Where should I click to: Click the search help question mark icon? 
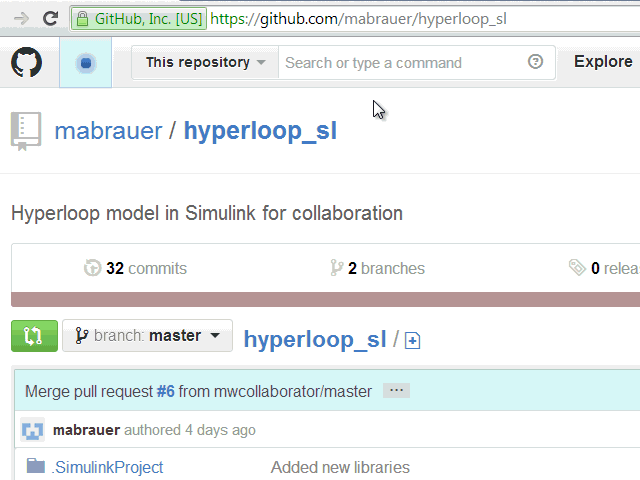(535, 62)
